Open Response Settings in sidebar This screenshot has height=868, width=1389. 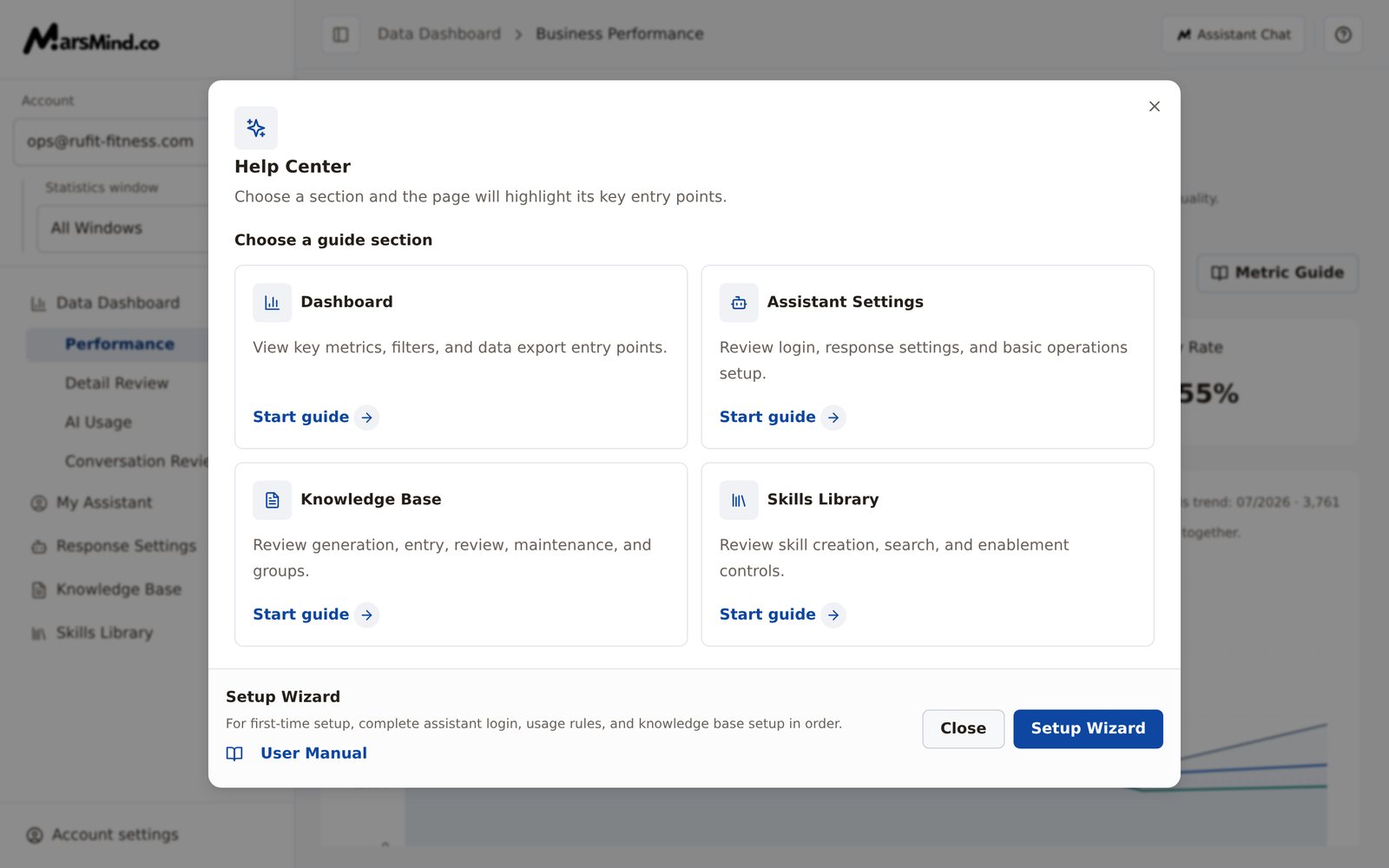click(x=126, y=546)
